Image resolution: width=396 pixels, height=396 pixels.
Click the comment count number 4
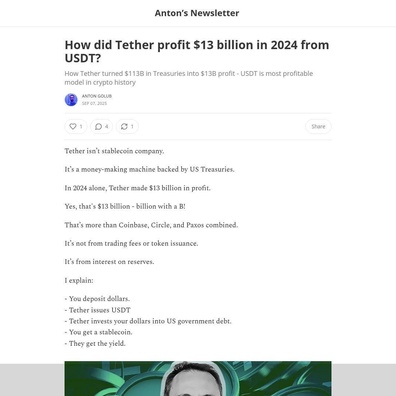(x=107, y=126)
